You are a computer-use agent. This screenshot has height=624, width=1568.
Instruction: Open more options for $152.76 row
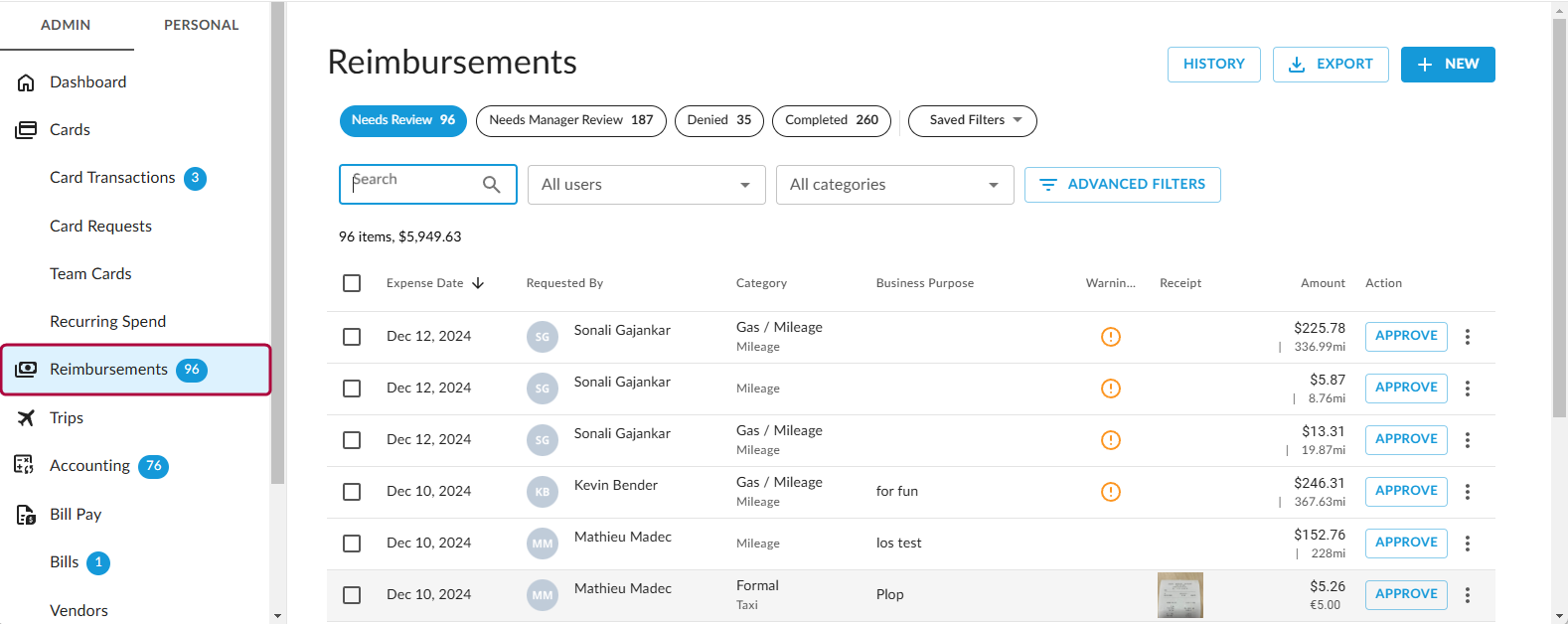(1468, 544)
